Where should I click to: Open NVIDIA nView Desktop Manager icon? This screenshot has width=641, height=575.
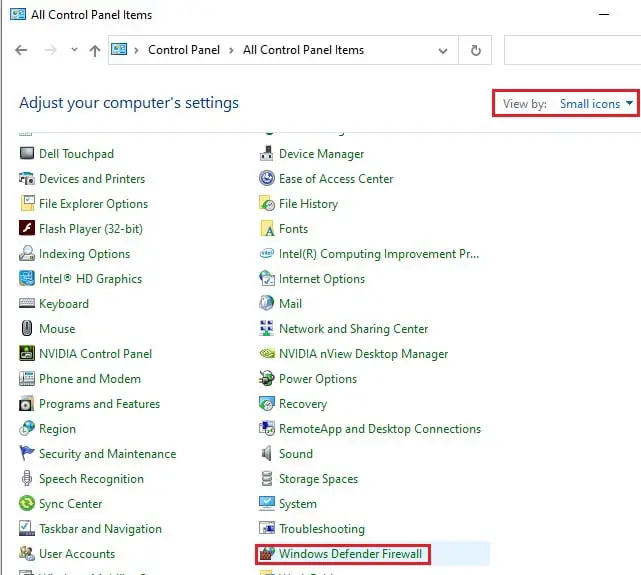[x=267, y=354]
